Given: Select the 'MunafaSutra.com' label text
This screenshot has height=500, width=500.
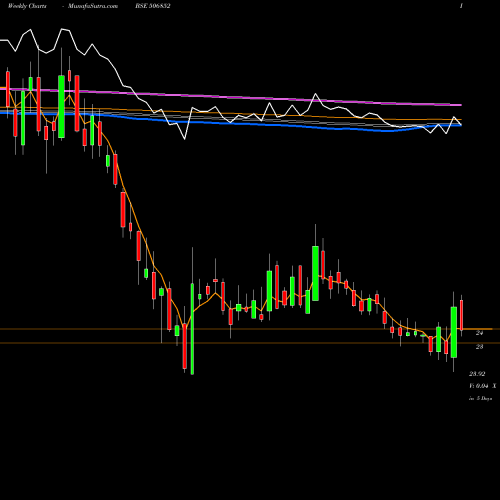Looking at the screenshot, I should [x=93, y=6].
